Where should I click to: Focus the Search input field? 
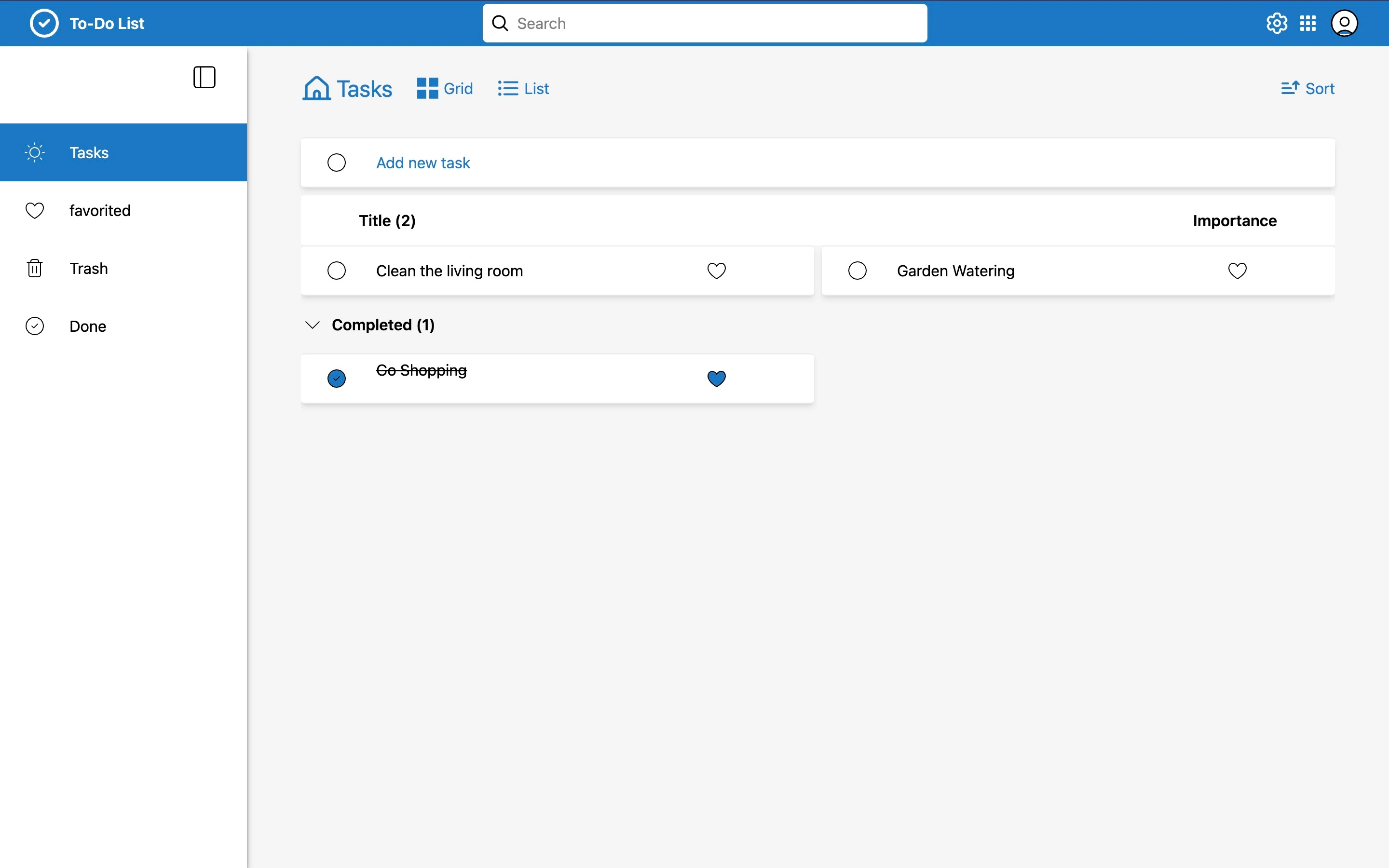point(705,24)
